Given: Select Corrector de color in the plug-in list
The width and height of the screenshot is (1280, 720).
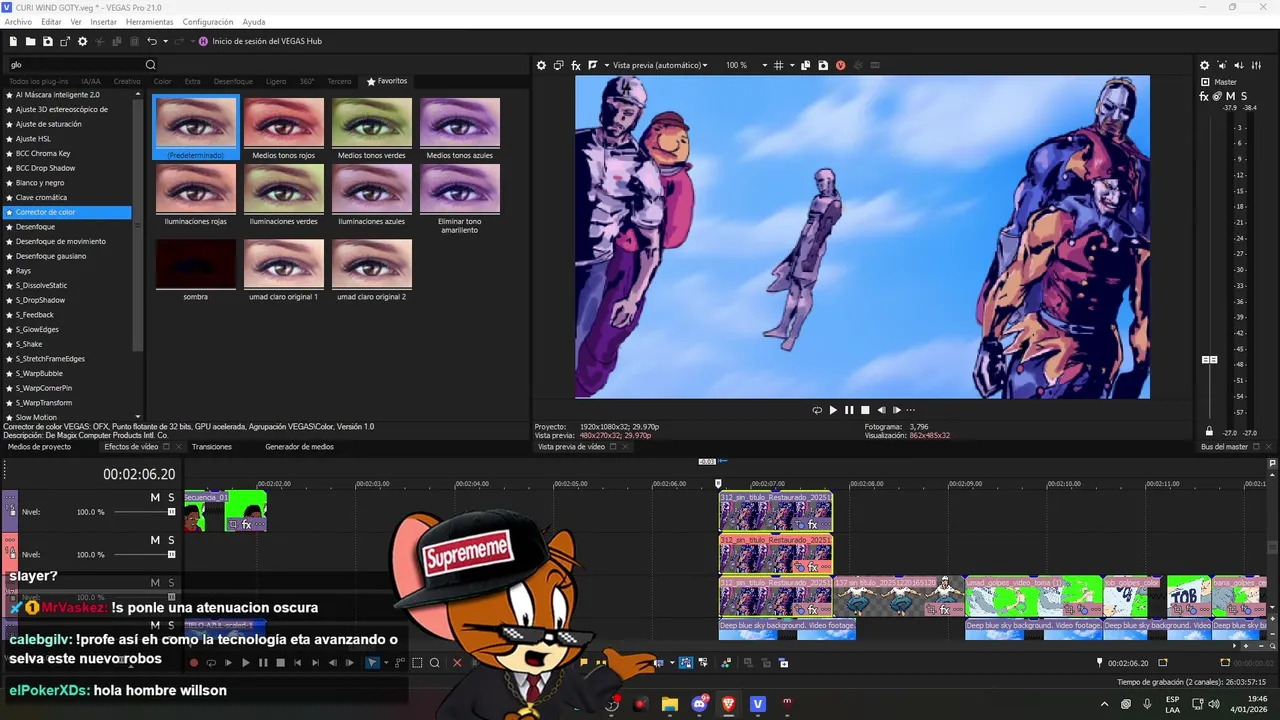Looking at the screenshot, I should (67, 212).
